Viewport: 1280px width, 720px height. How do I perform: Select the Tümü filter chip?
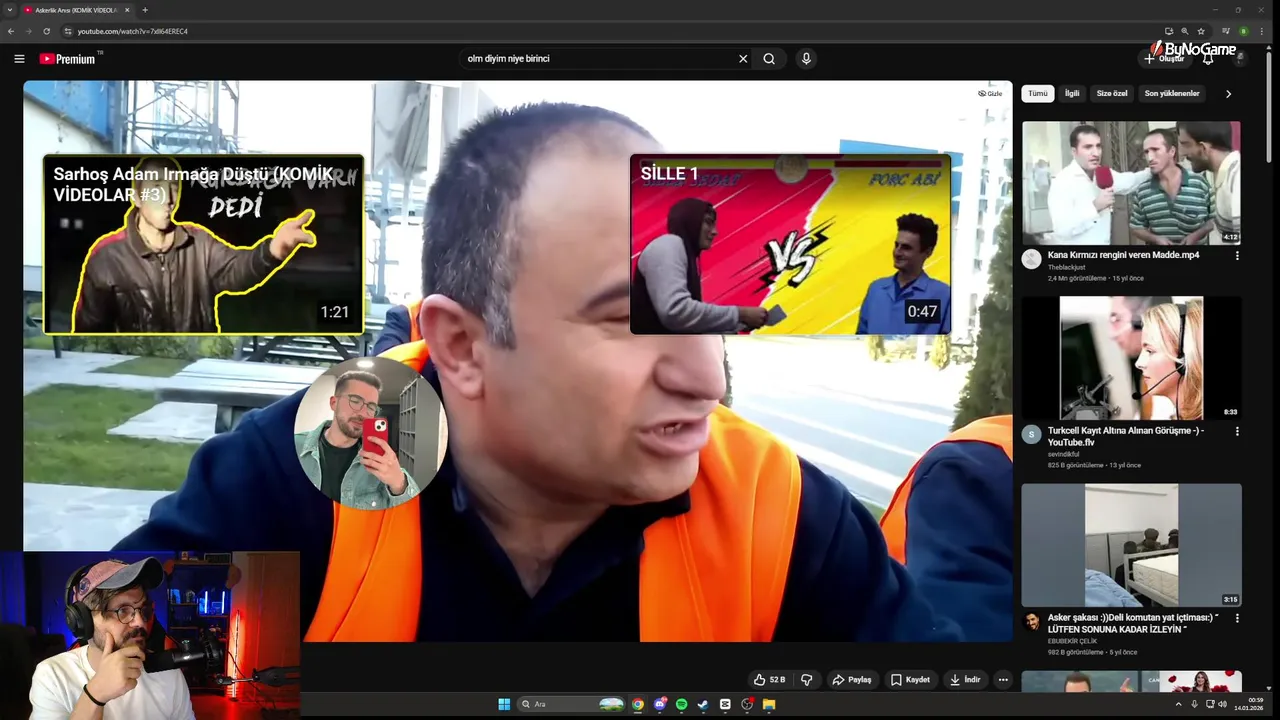[x=1038, y=93]
